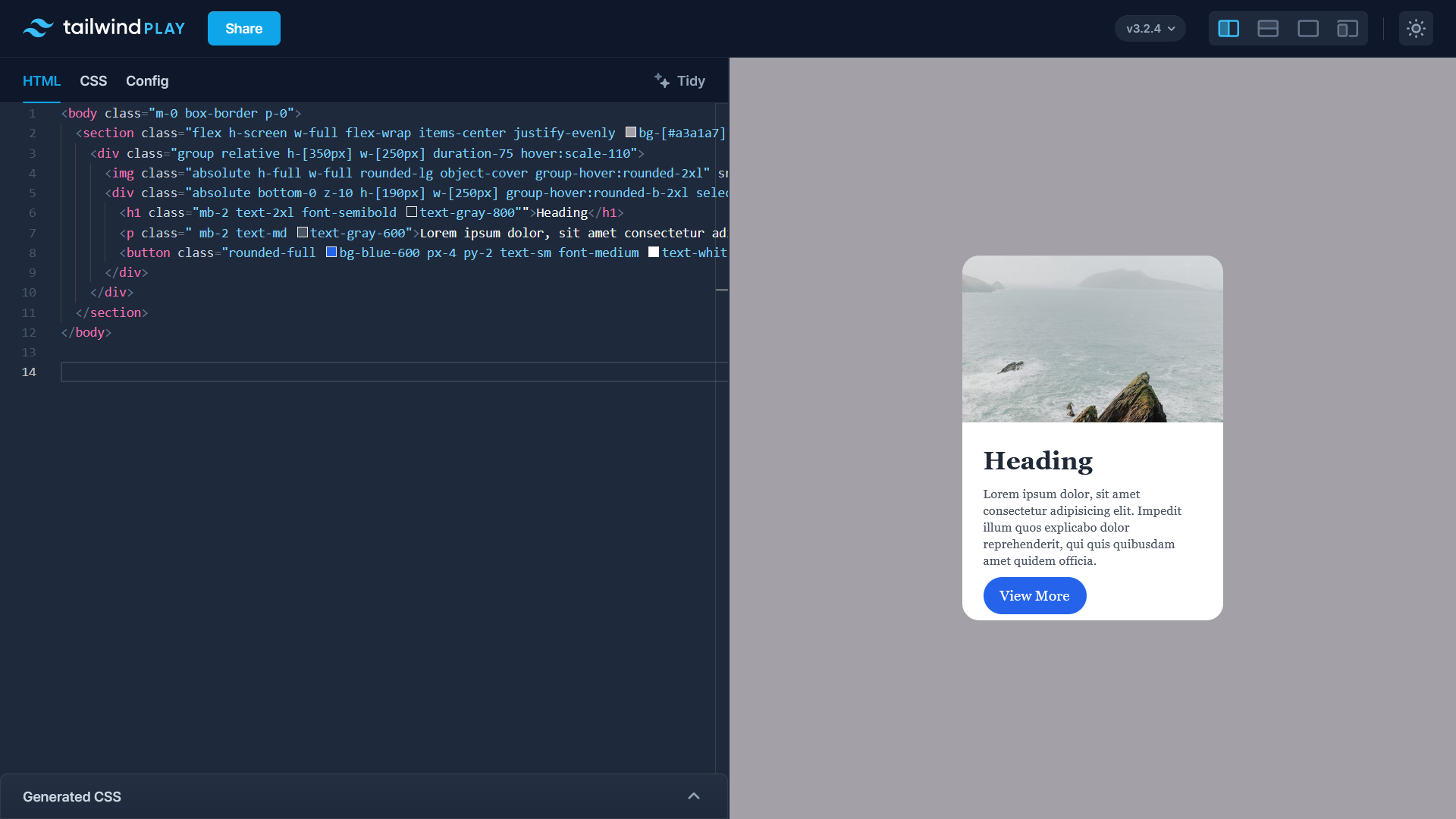Switch to the CSS tab
The height and width of the screenshot is (819, 1456).
coord(93,81)
